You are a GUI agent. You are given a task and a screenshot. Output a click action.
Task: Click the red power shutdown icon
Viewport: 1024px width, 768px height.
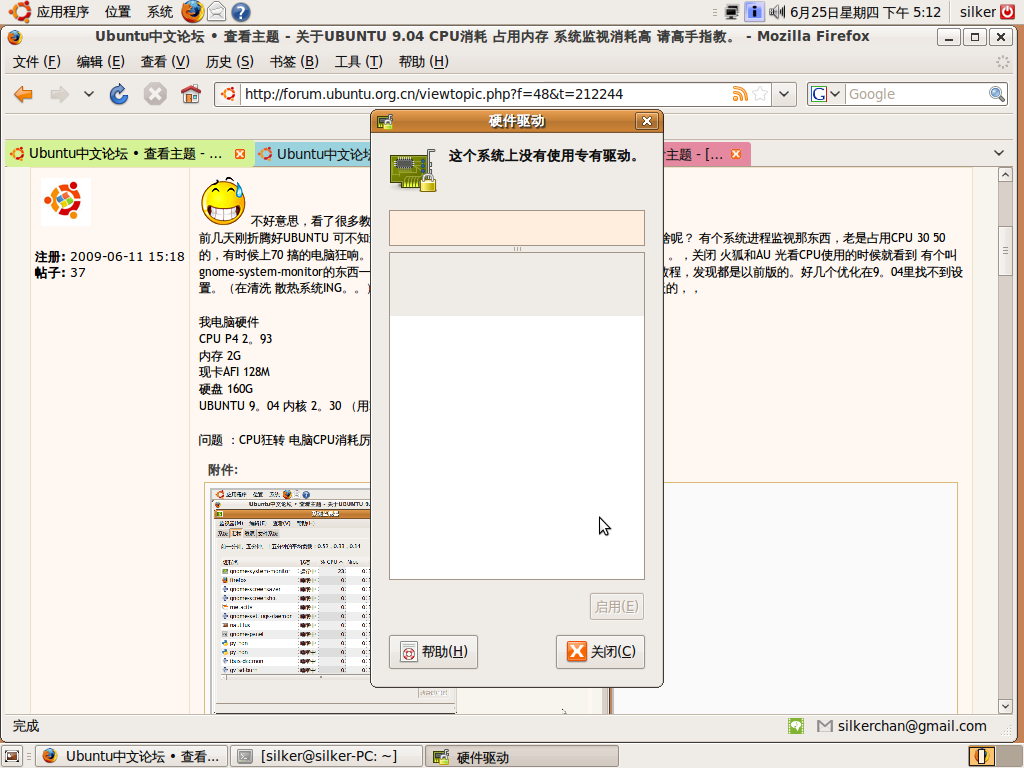[x=1008, y=12]
